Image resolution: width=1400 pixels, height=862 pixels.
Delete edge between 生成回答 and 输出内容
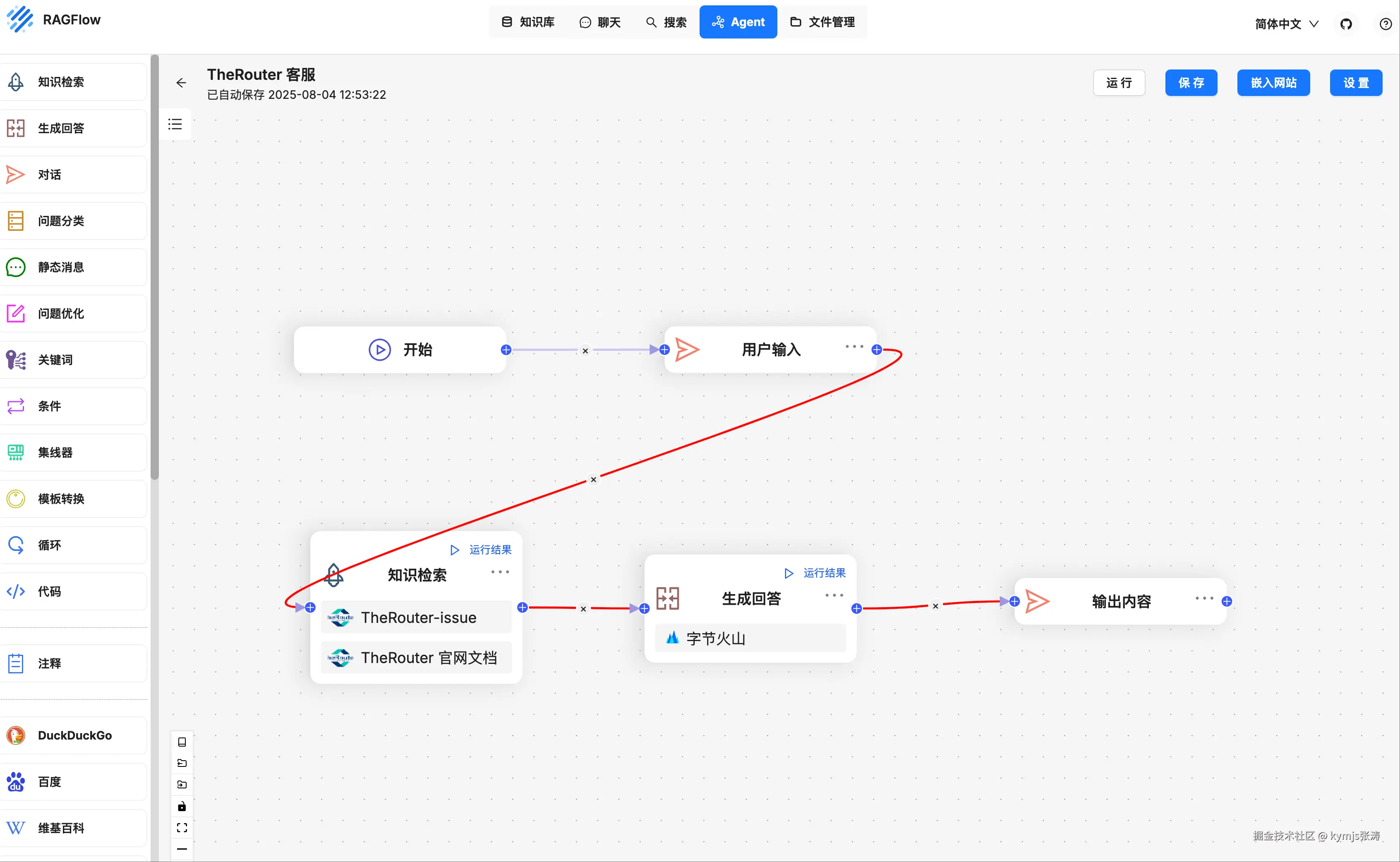(x=935, y=606)
